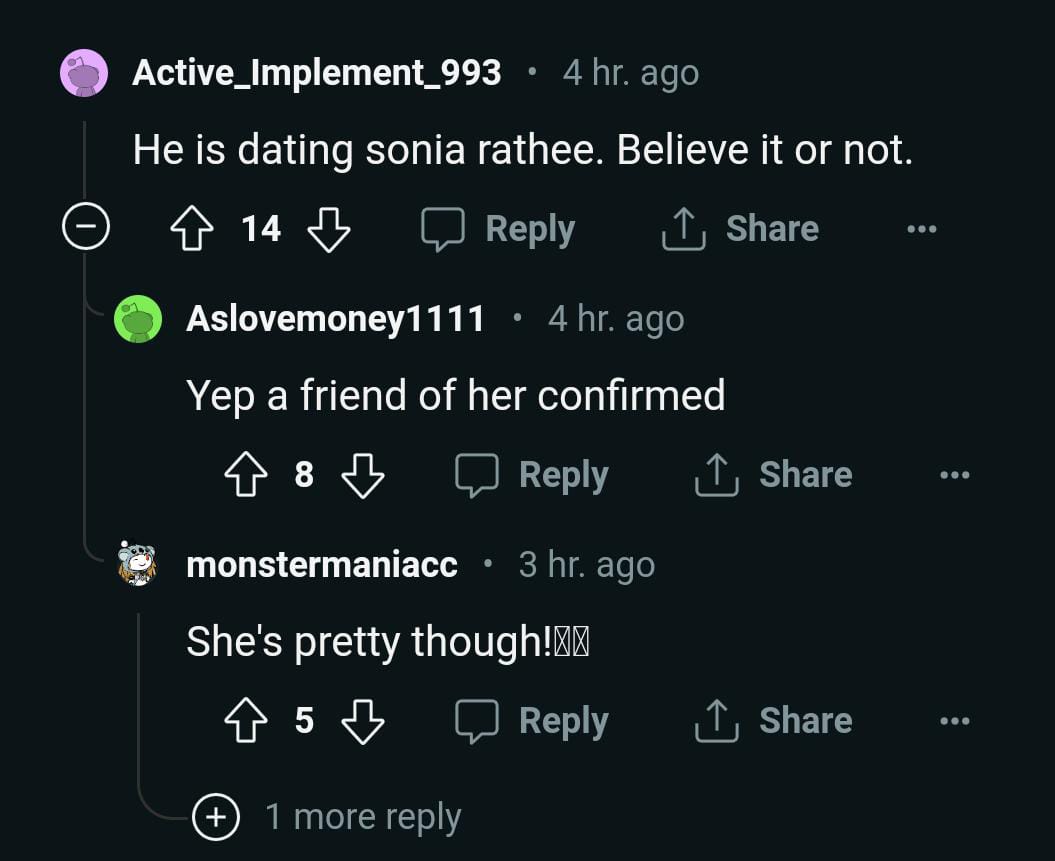The width and height of the screenshot is (1055, 861).
Task: Open overflow menu on monstermaniacc's comment
Action: tap(955, 720)
